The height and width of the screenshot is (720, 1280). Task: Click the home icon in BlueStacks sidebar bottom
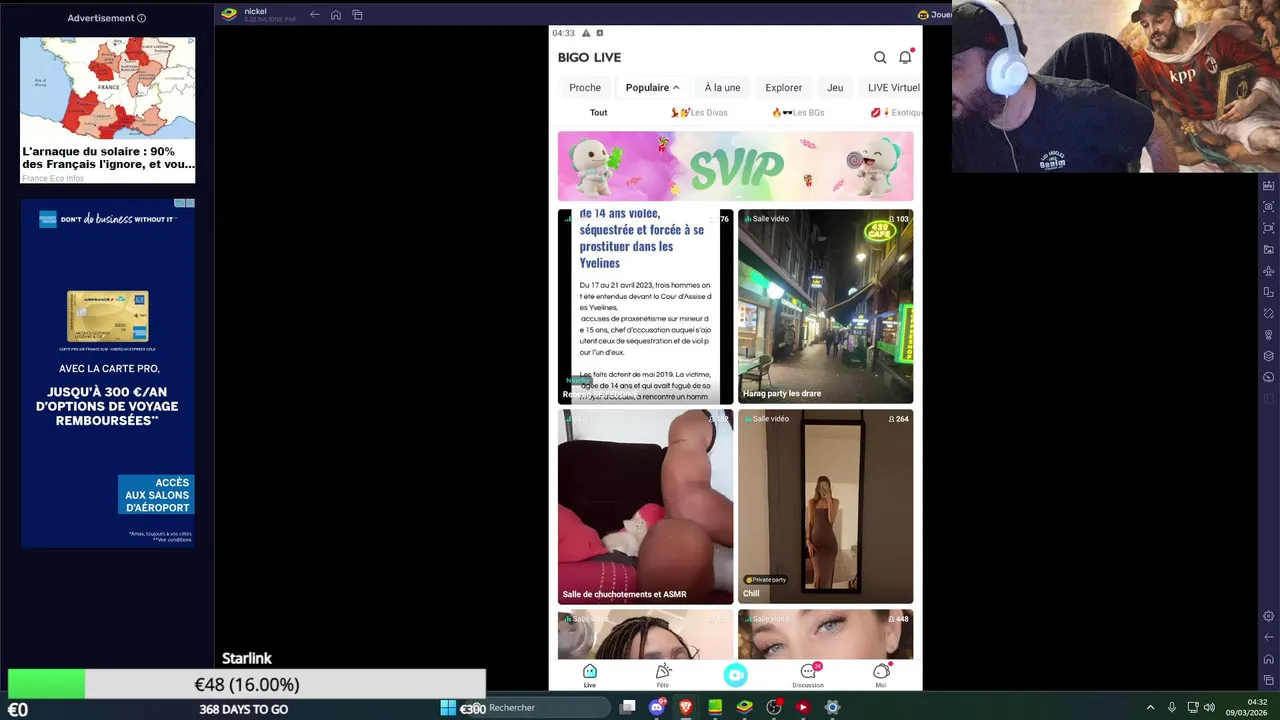(1269, 659)
